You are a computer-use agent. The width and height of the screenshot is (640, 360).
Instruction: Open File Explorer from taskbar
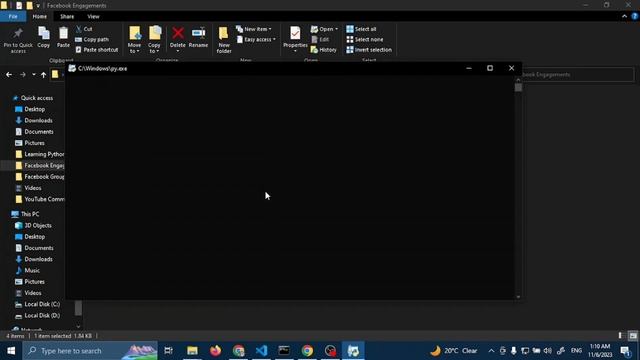192,351
